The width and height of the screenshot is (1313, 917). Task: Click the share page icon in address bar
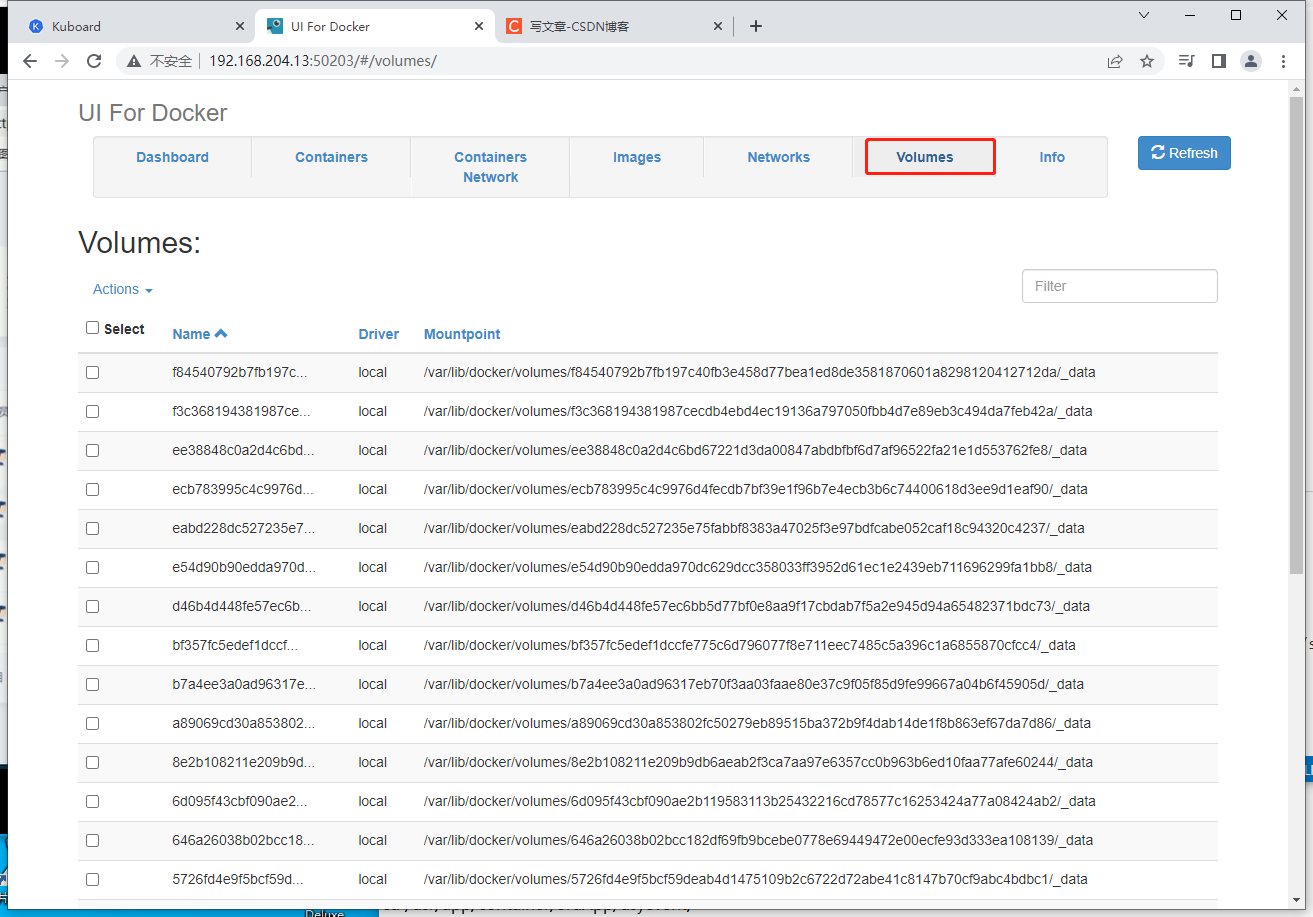(1115, 61)
